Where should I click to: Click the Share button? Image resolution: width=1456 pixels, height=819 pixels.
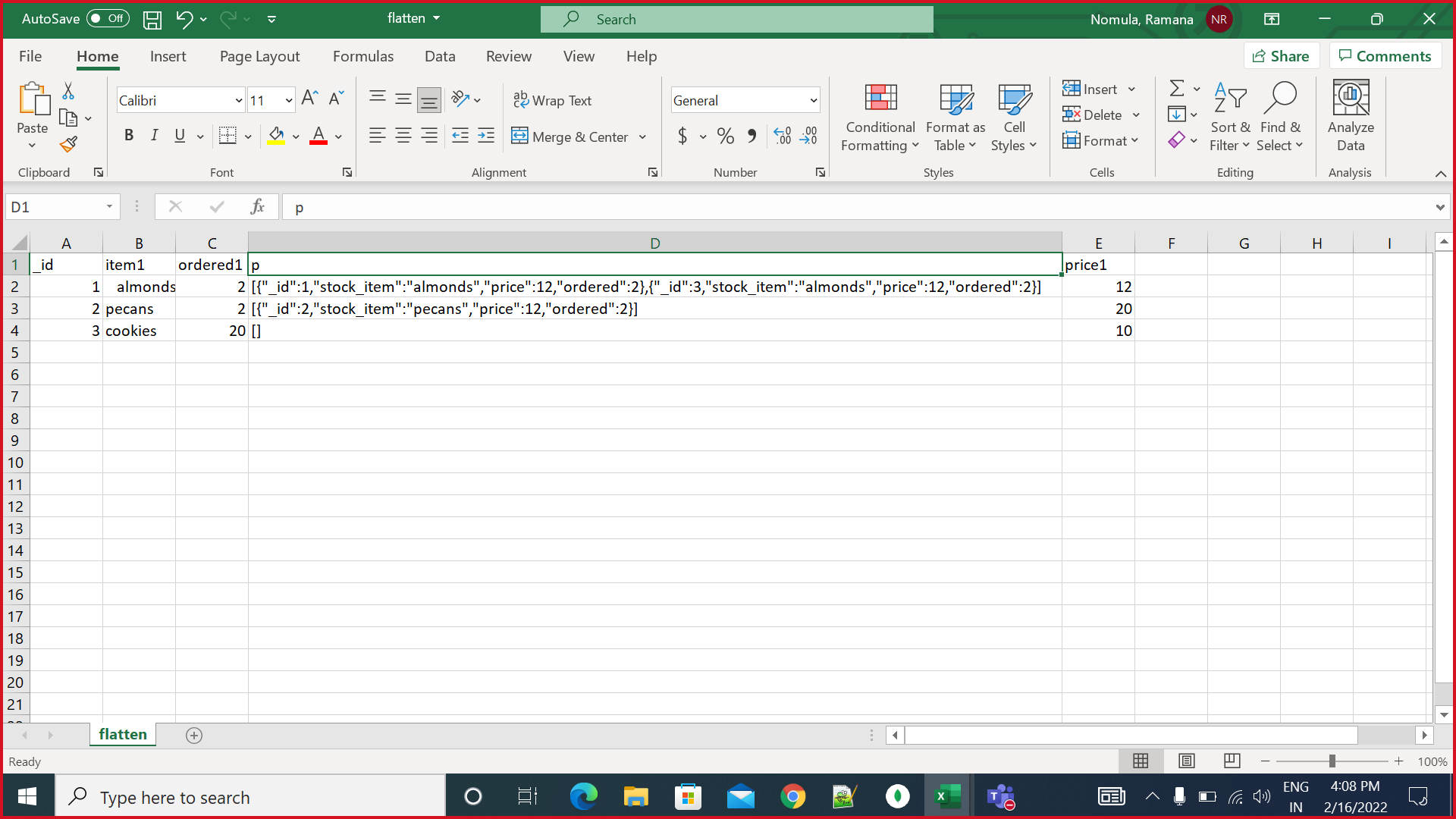[x=1281, y=56]
